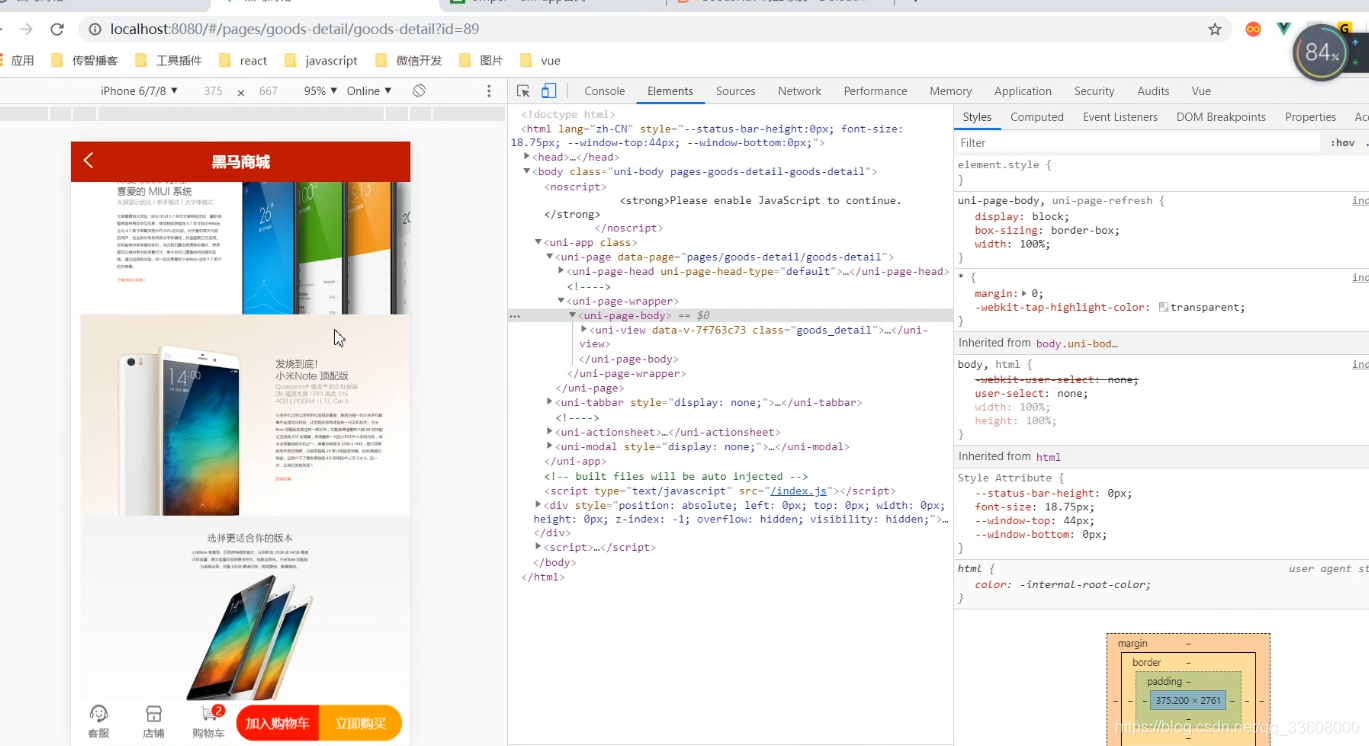Viewport: 1369px width, 746px height.
Task: Open the react bookmark folder
Action: 243,61
